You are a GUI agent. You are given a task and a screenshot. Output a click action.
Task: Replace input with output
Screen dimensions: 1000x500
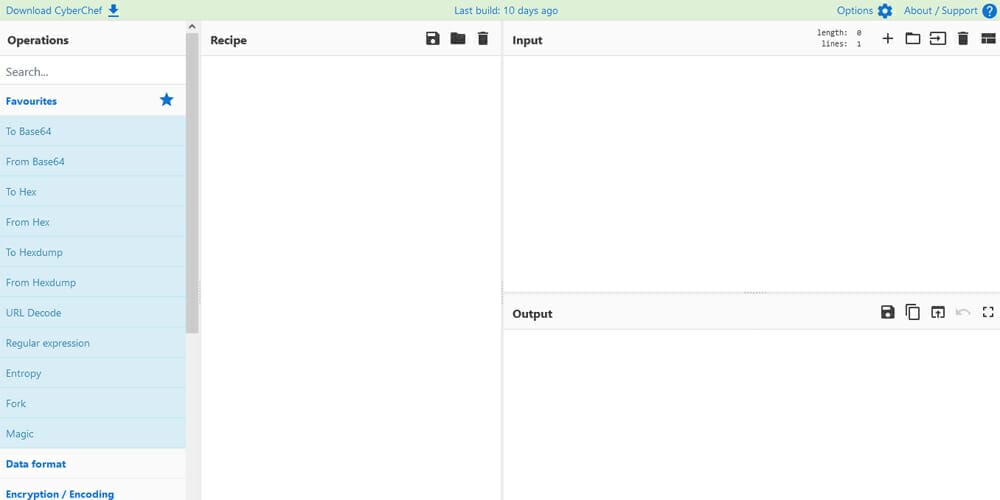pyautogui.click(x=937, y=312)
